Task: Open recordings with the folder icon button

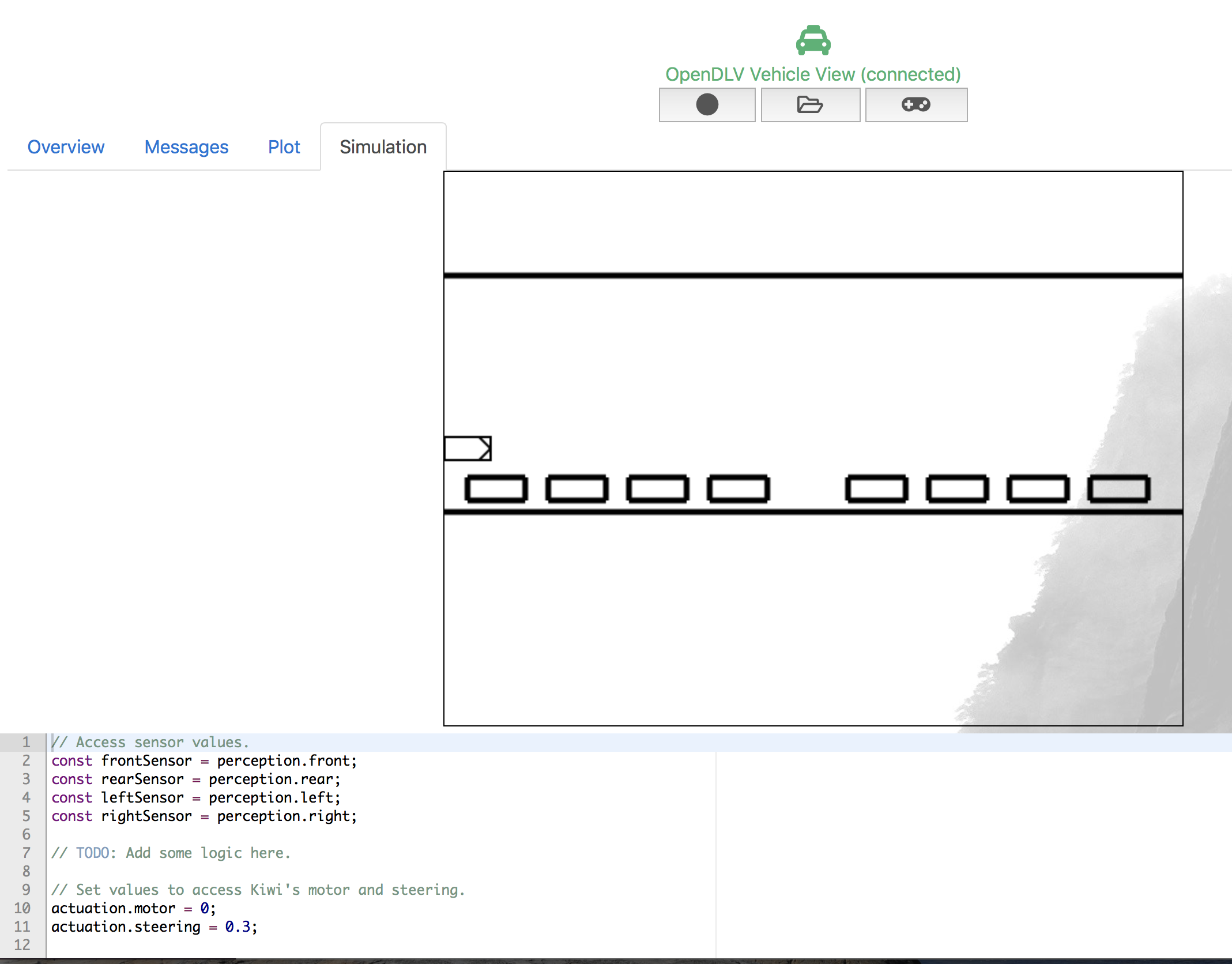Action: coord(810,105)
